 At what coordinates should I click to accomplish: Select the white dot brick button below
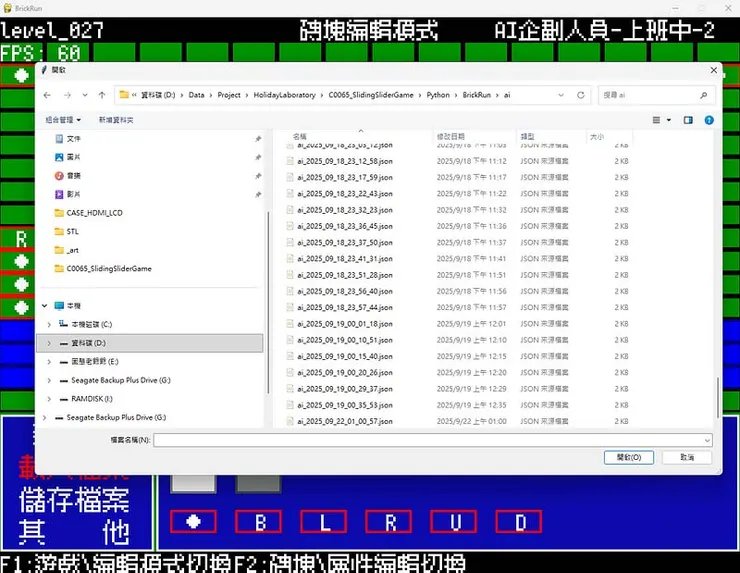(x=193, y=522)
